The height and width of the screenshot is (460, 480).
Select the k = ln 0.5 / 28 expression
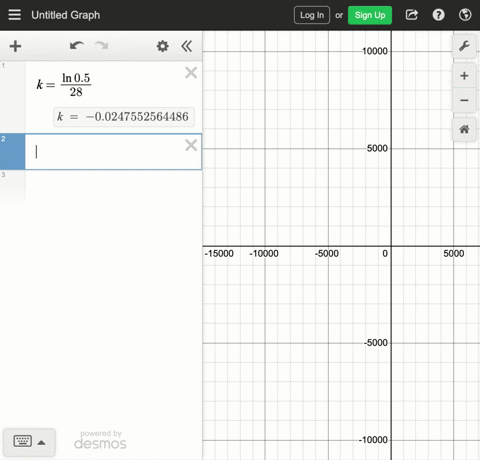tap(64, 85)
